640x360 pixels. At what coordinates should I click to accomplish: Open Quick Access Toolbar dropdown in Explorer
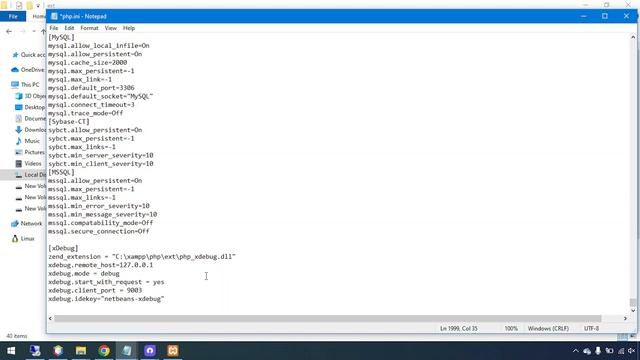click(x=38, y=6)
